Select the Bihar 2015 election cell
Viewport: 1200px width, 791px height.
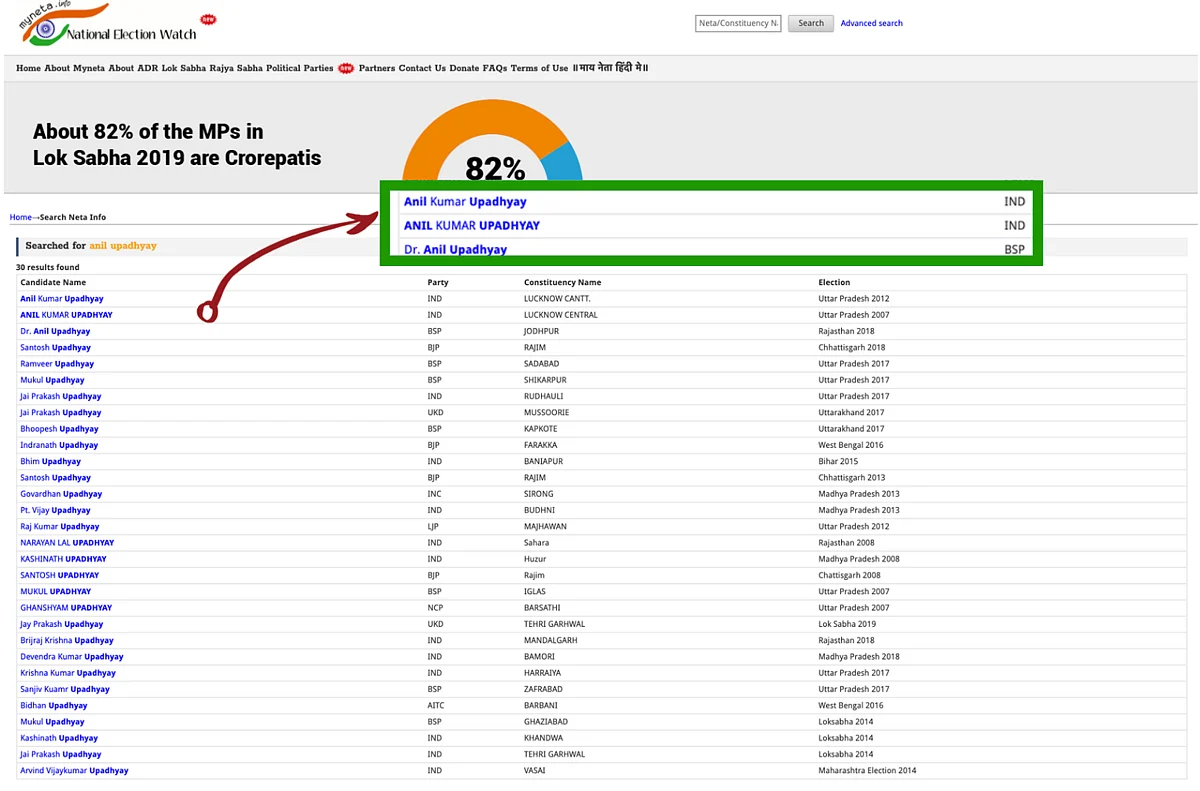[838, 462]
